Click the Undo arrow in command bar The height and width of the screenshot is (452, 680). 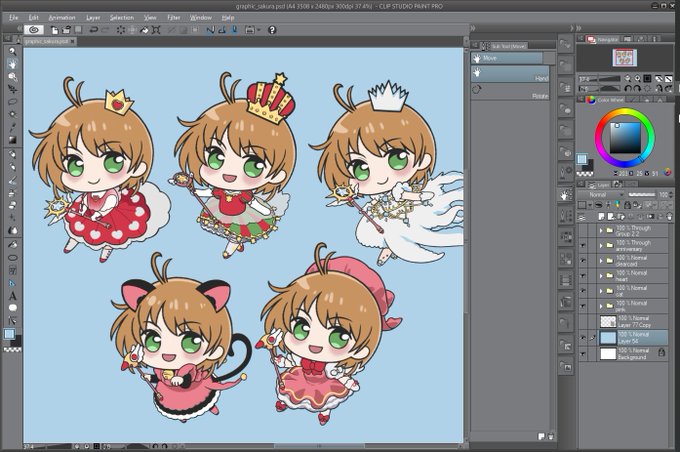(93, 30)
